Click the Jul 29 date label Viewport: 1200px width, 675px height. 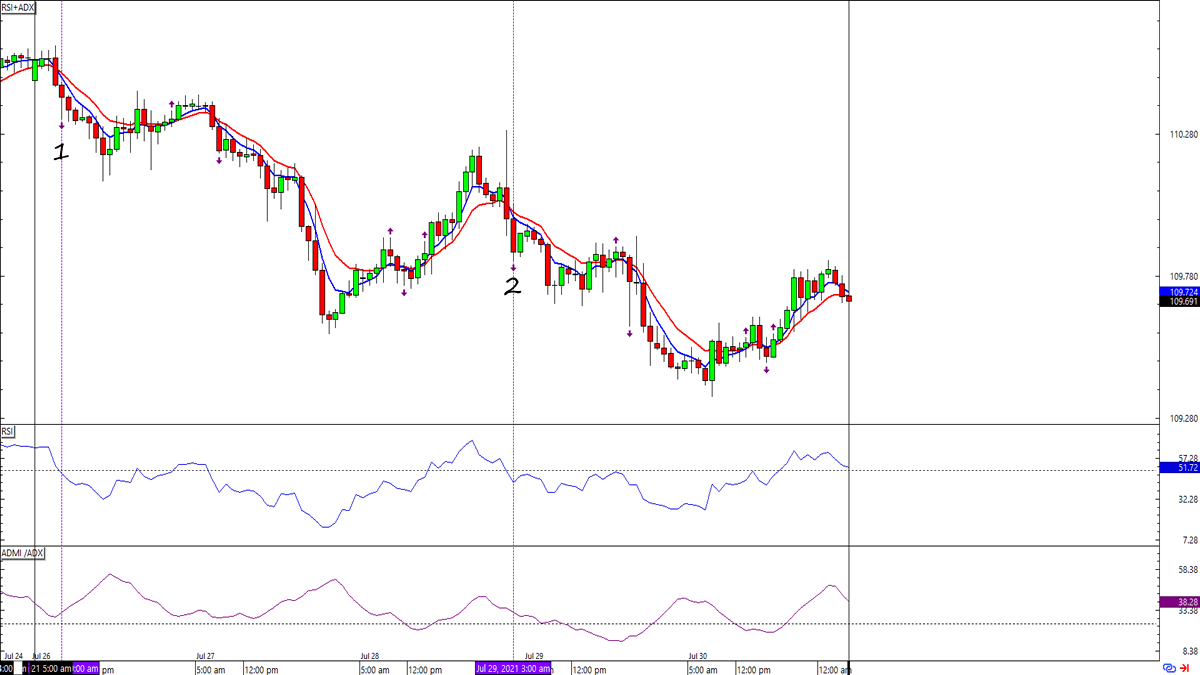[x=533, y=657]
